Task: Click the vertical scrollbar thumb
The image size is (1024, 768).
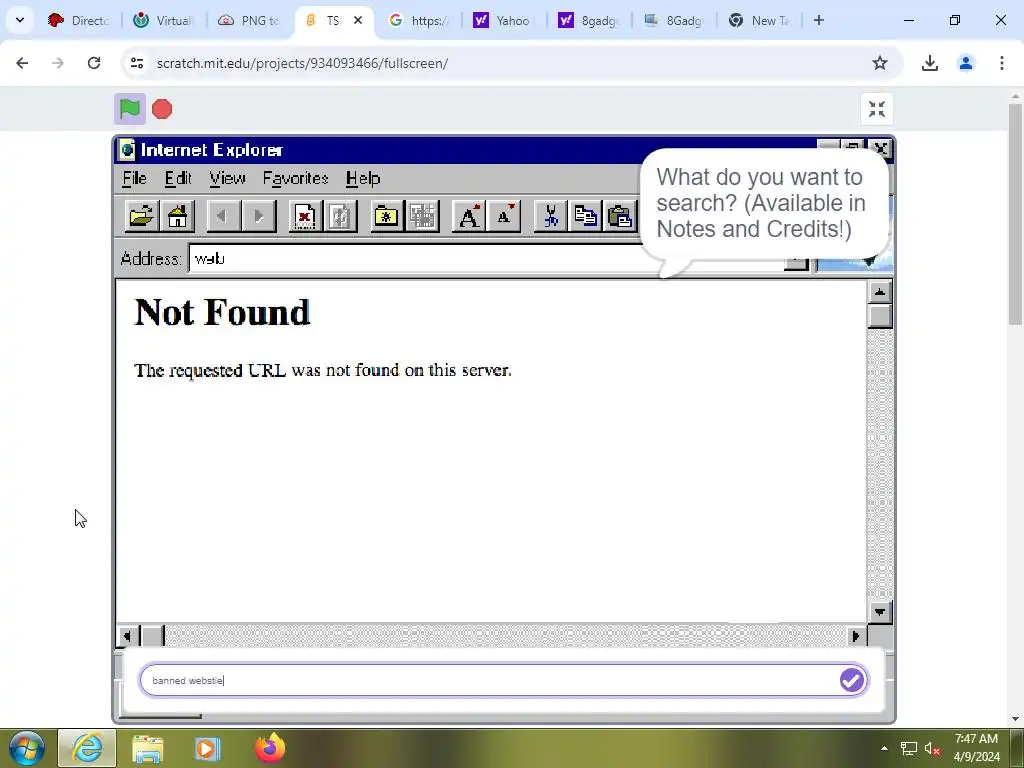Action: [880, 317]
